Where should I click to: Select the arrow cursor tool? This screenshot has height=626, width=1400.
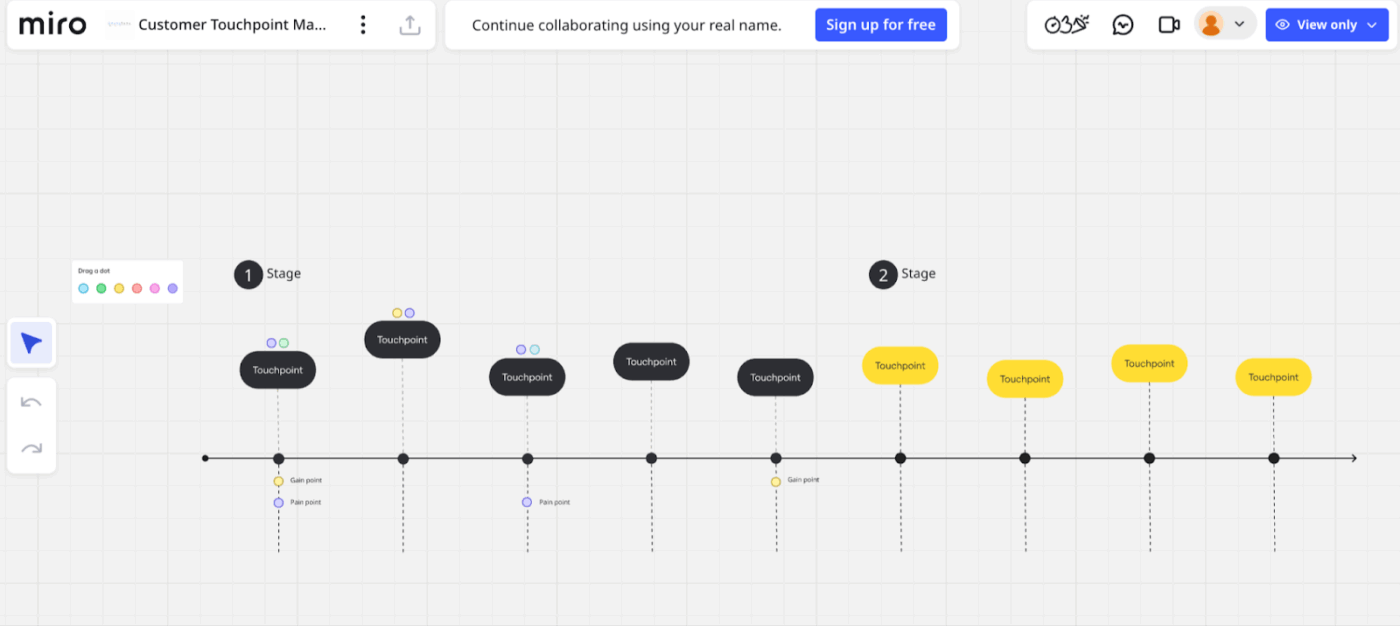pos(31,342)
